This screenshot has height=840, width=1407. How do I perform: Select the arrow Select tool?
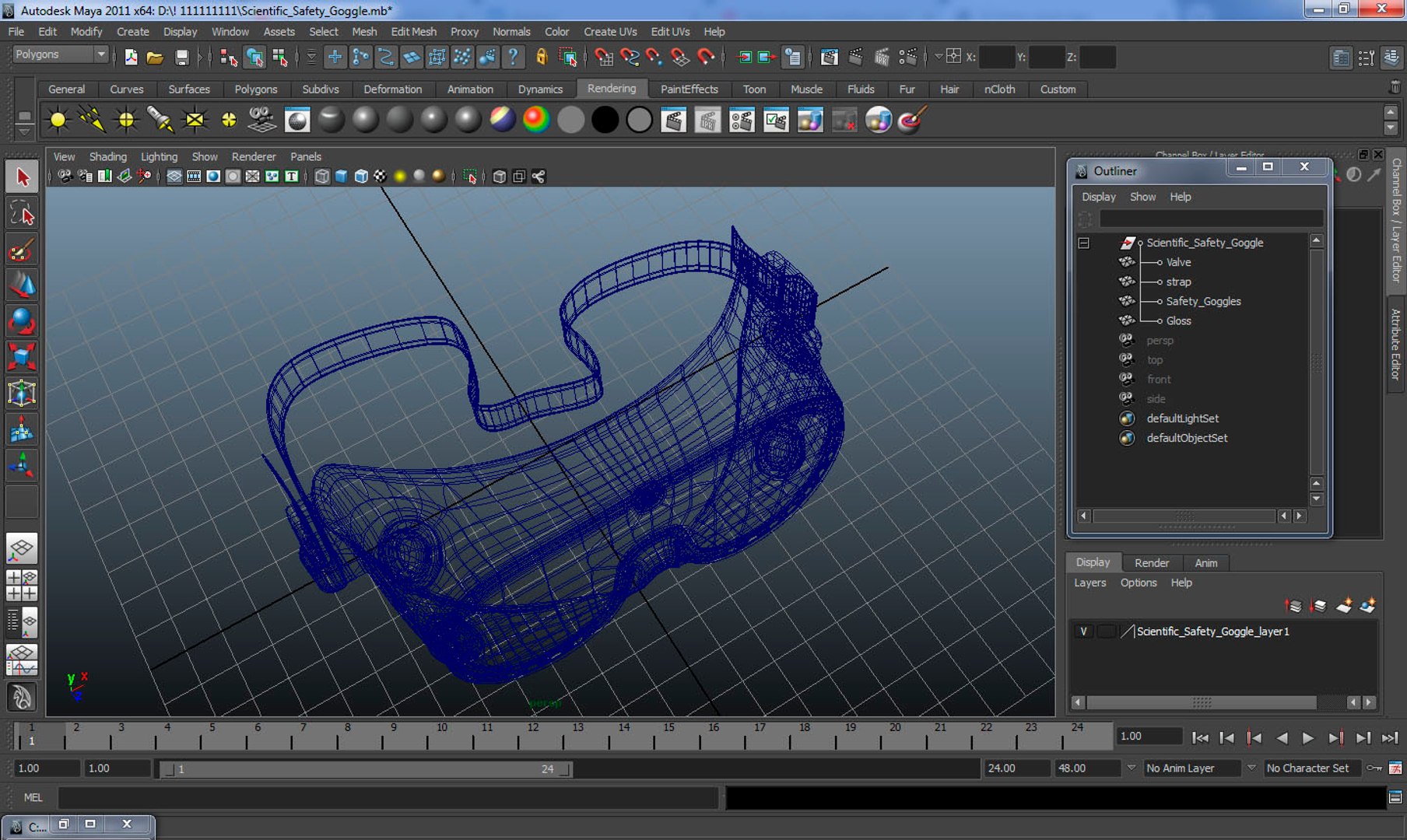[x=22, y=177]
